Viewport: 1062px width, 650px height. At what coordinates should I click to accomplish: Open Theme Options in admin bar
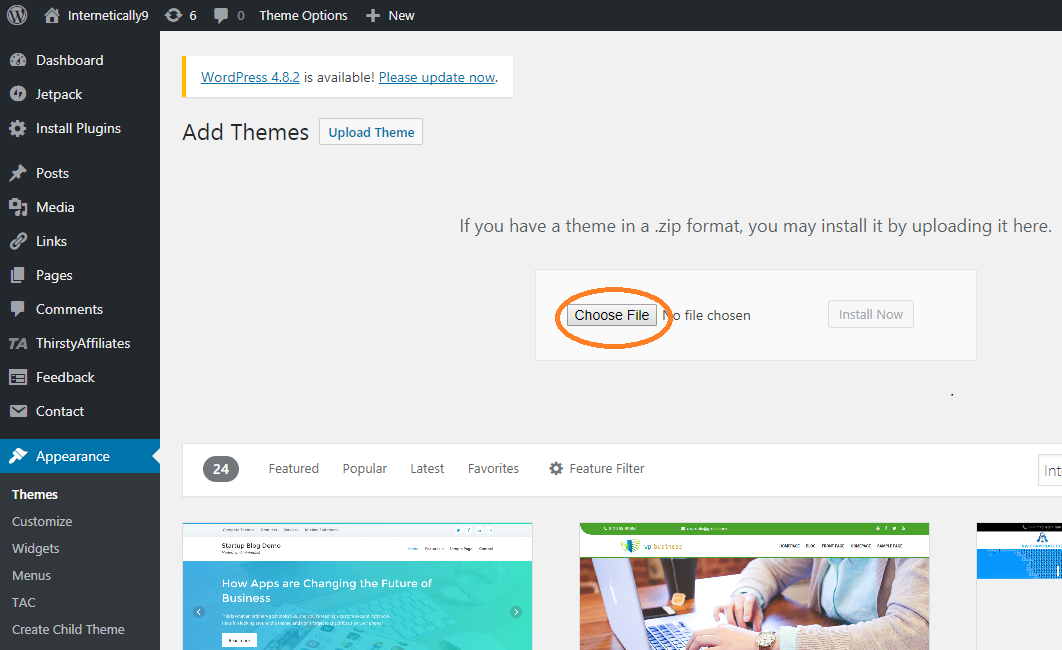point(303,16)
